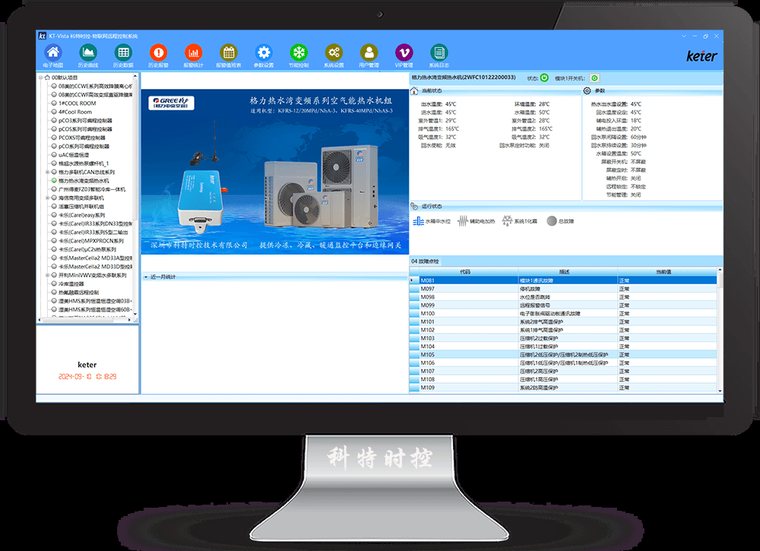Select the PCOXS programmable controller item
This screenshot has width=760, height=551.
[x=79, y=138]
